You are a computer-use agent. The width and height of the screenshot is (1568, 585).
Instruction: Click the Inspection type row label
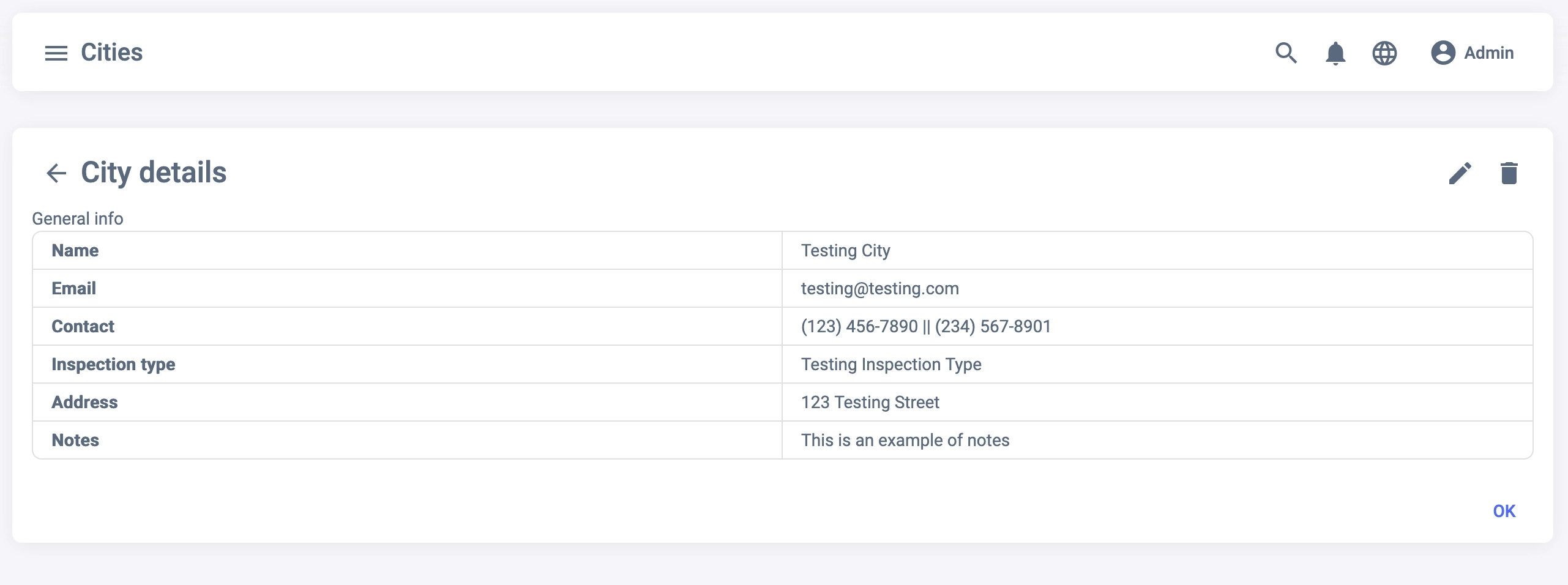[113, 364]
